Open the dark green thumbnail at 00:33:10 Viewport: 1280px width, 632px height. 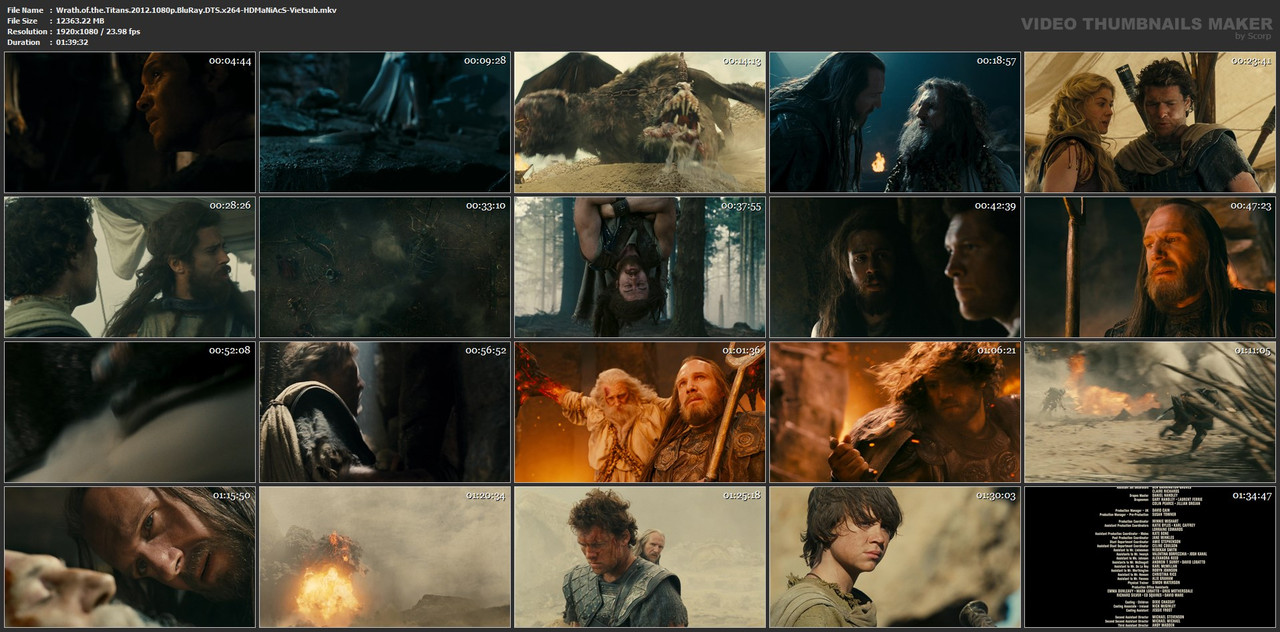tap(385, 267)
